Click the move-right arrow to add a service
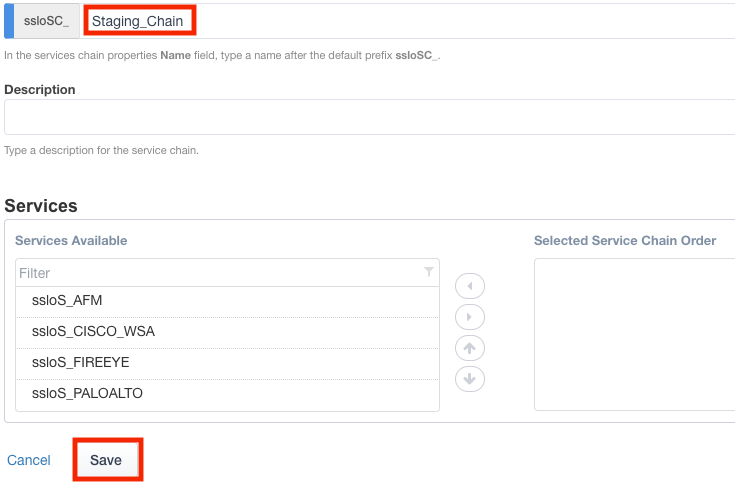The width and height of the screenshot is (735, 486). 470,318
